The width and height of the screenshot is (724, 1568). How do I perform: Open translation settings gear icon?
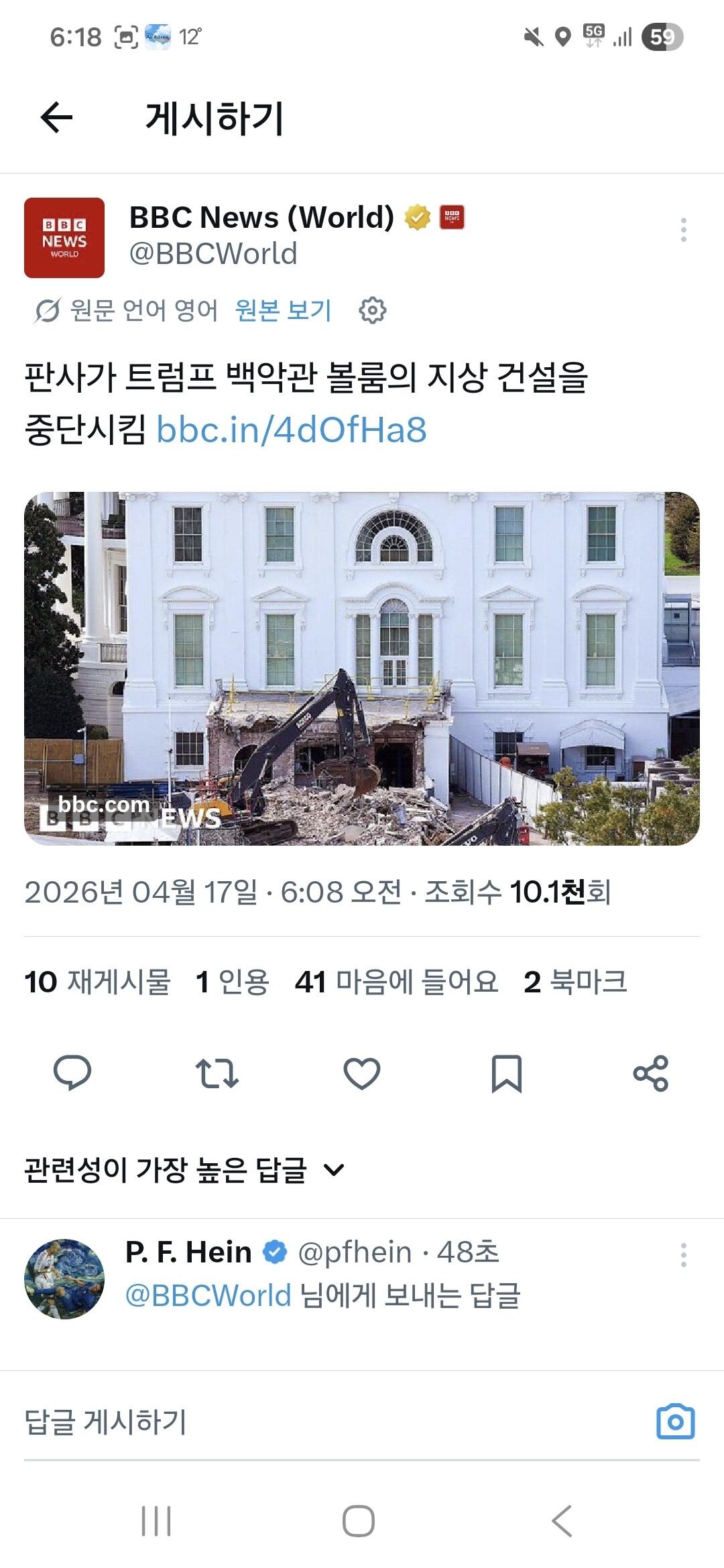(373, 310)
